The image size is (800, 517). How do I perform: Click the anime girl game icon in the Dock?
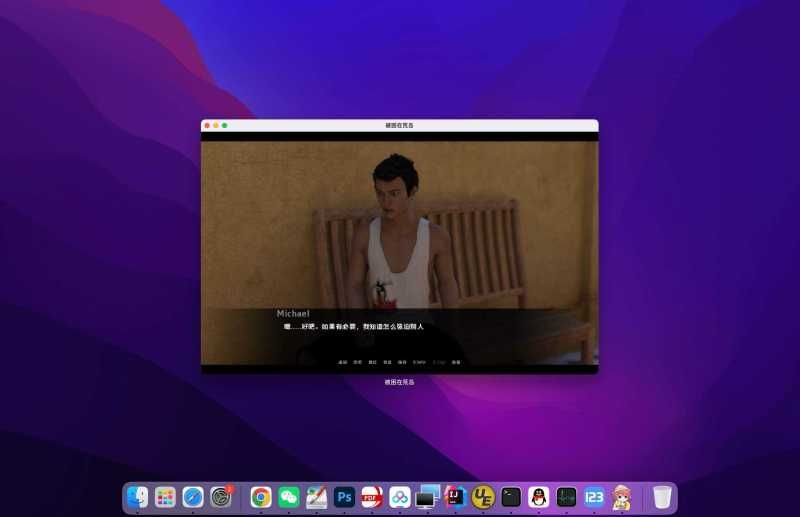pos(622,498)
